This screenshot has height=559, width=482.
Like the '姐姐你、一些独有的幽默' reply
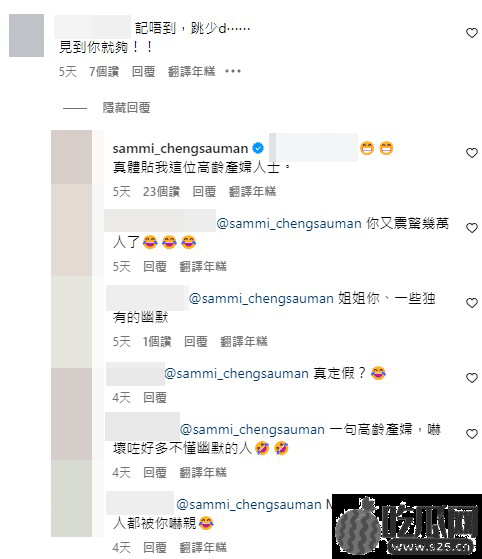click(472, 303)
